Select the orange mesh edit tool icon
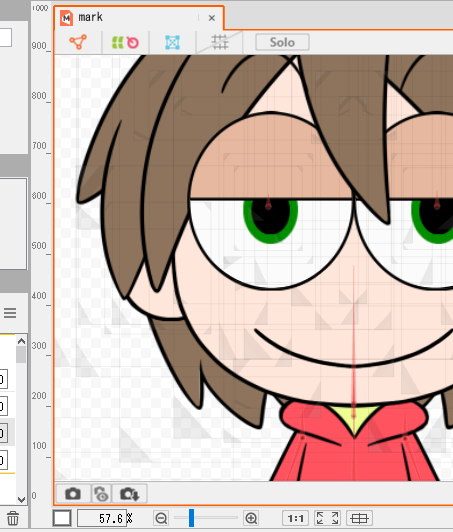This screenshot has height=532, width=453. (x=78, y=42)
